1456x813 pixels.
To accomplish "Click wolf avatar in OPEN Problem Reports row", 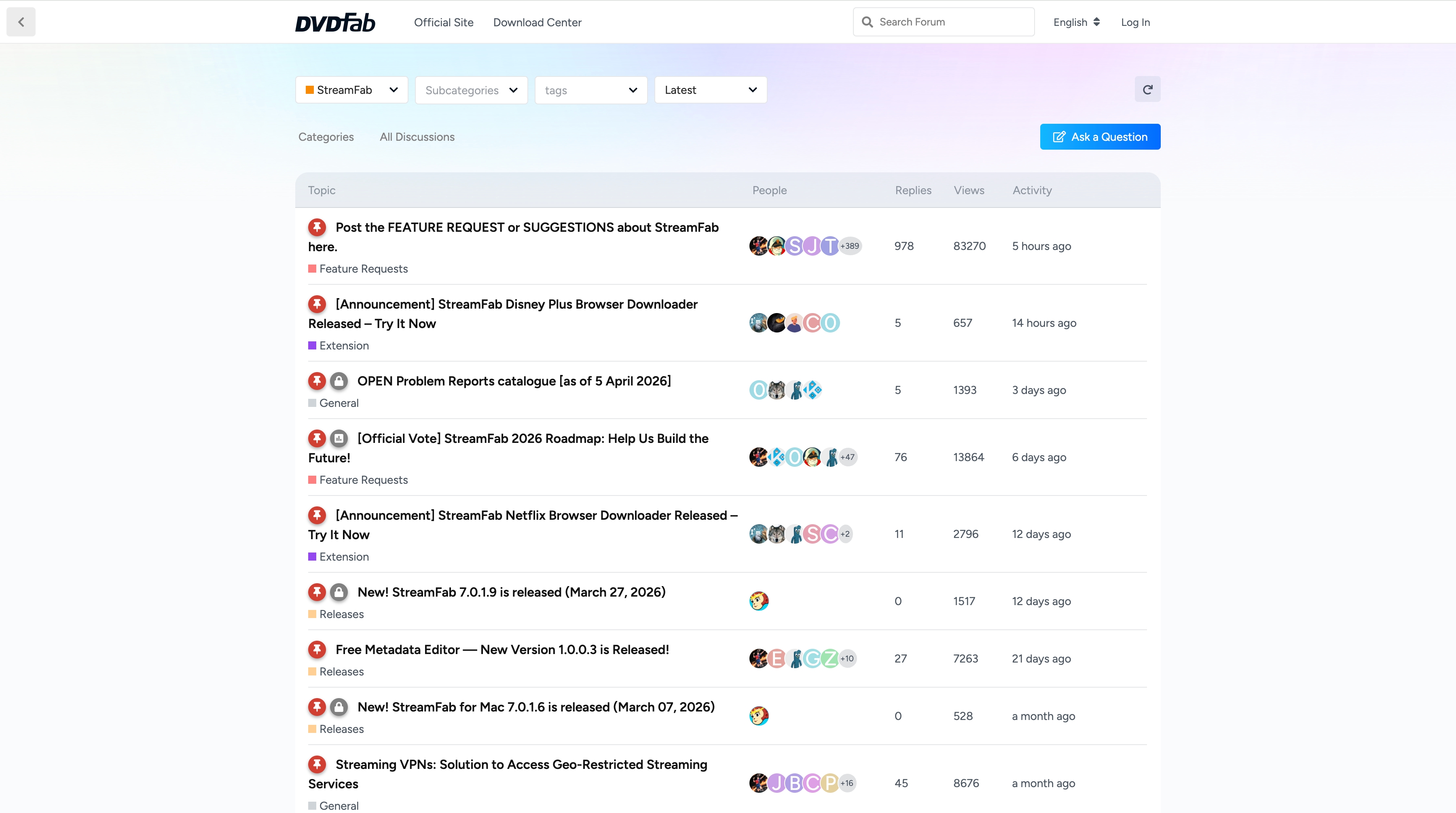I will (777, 390).
